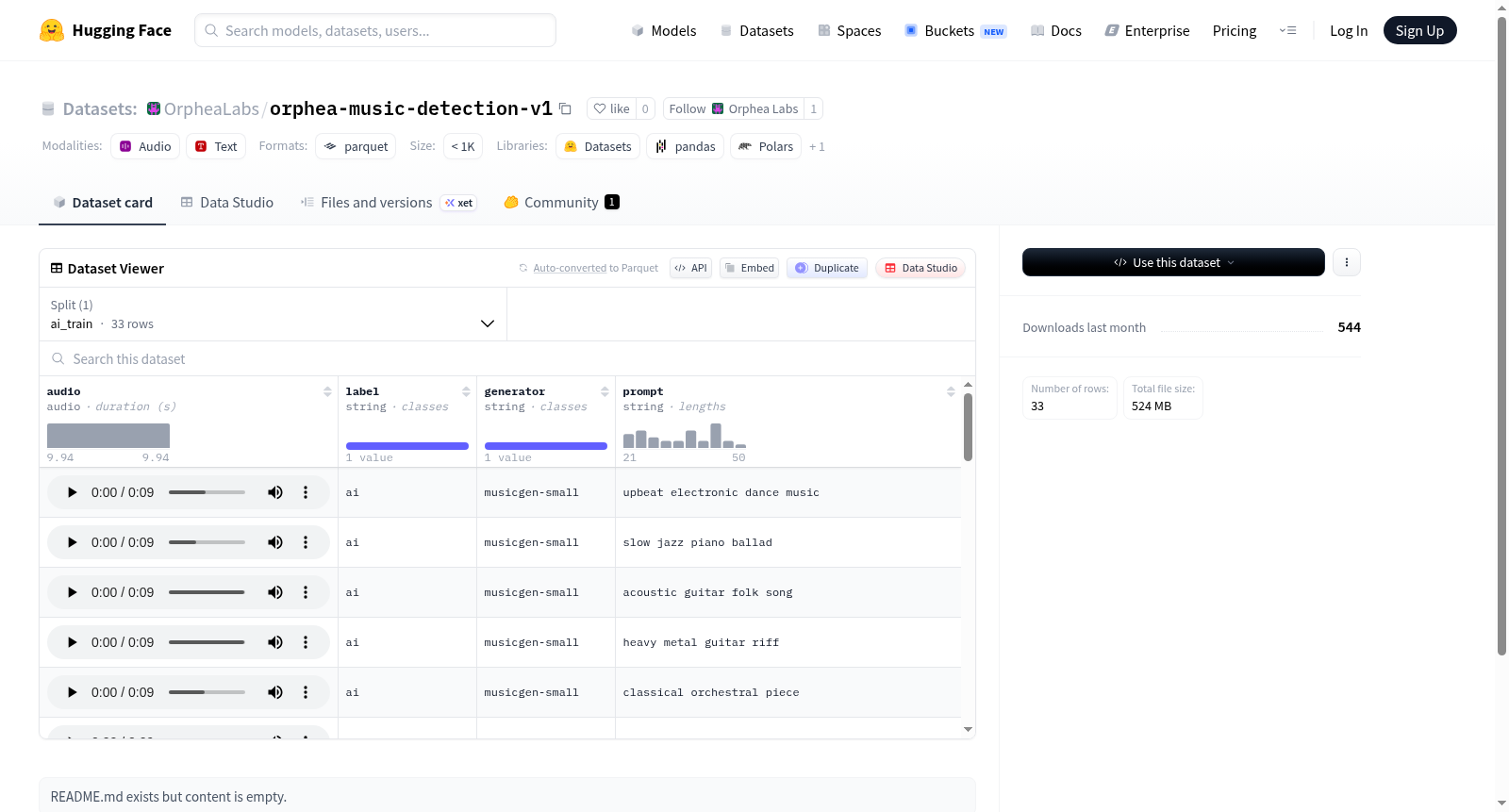This screenshot has height=812, width=1509.
Task: Click the Embed button
Action: (749, 268)
